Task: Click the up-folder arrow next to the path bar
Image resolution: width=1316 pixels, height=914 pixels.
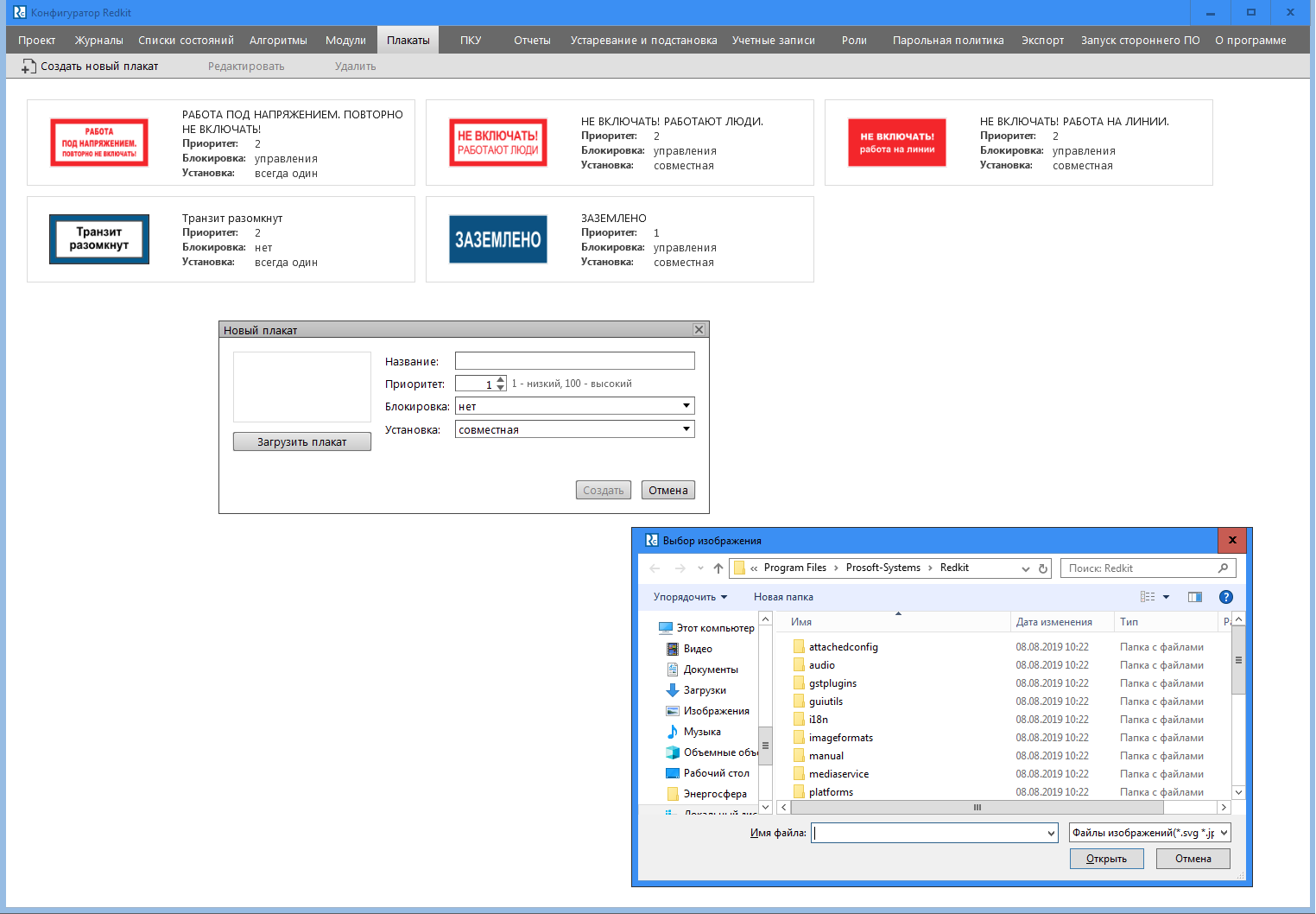Action: click(718, 568)
